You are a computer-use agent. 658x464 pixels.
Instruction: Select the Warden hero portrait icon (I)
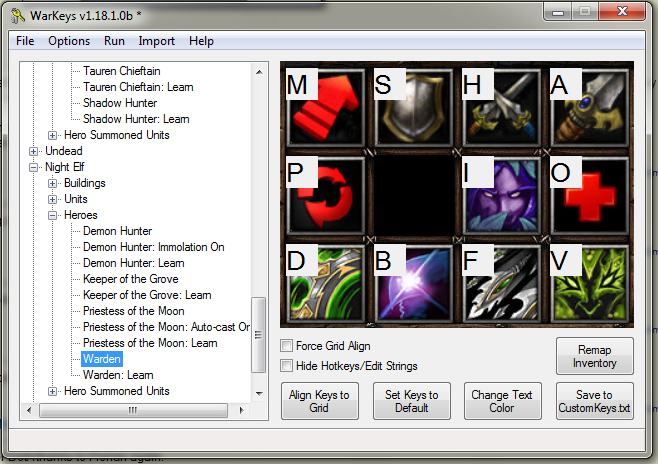(501, 196)
